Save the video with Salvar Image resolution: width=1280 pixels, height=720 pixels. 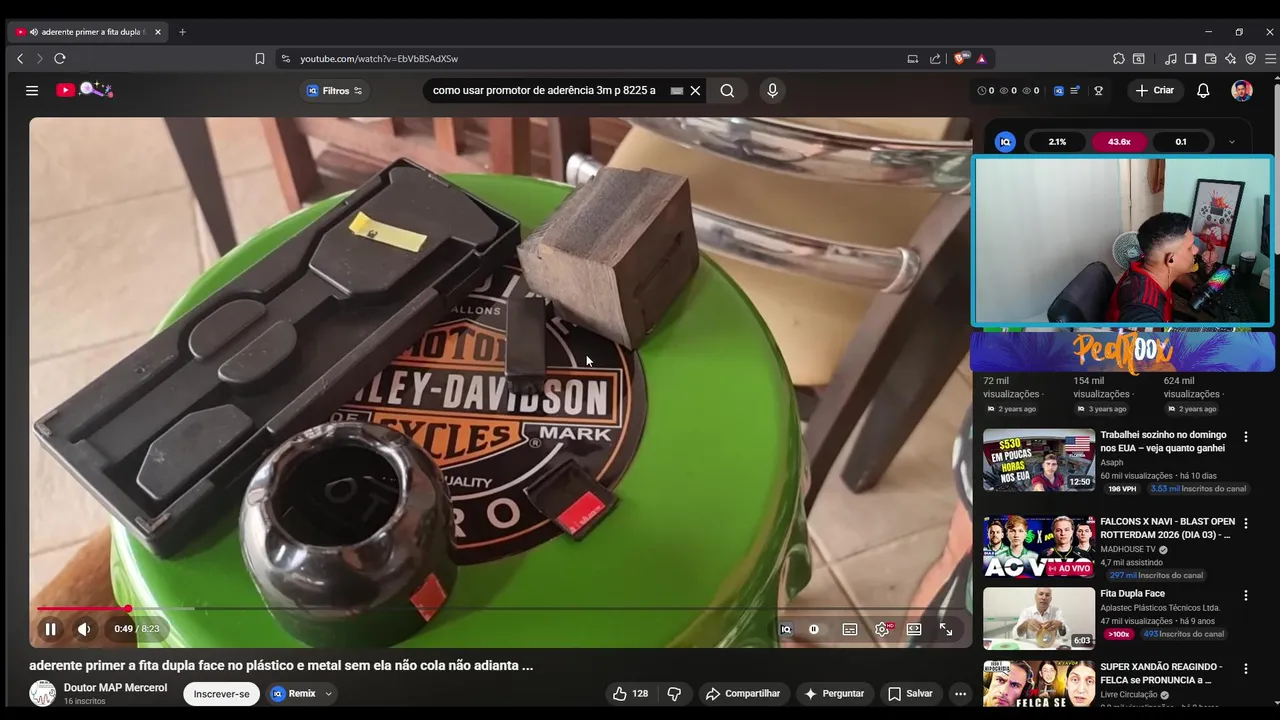click(x=910, y=693)
